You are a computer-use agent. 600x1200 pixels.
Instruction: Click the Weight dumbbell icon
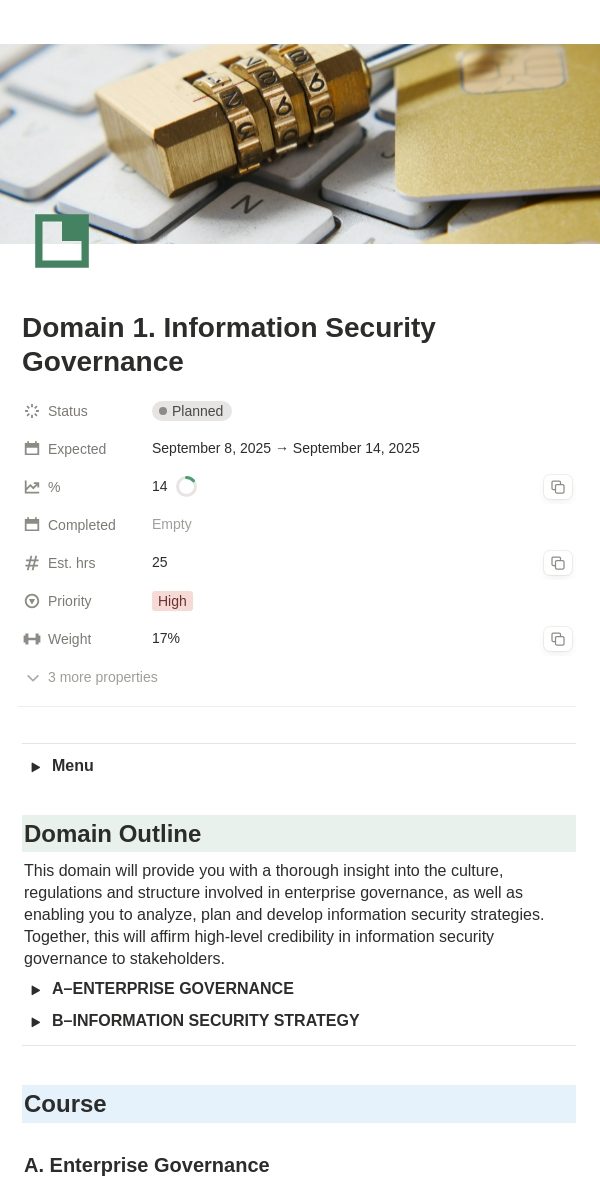(x=32, y=639)
